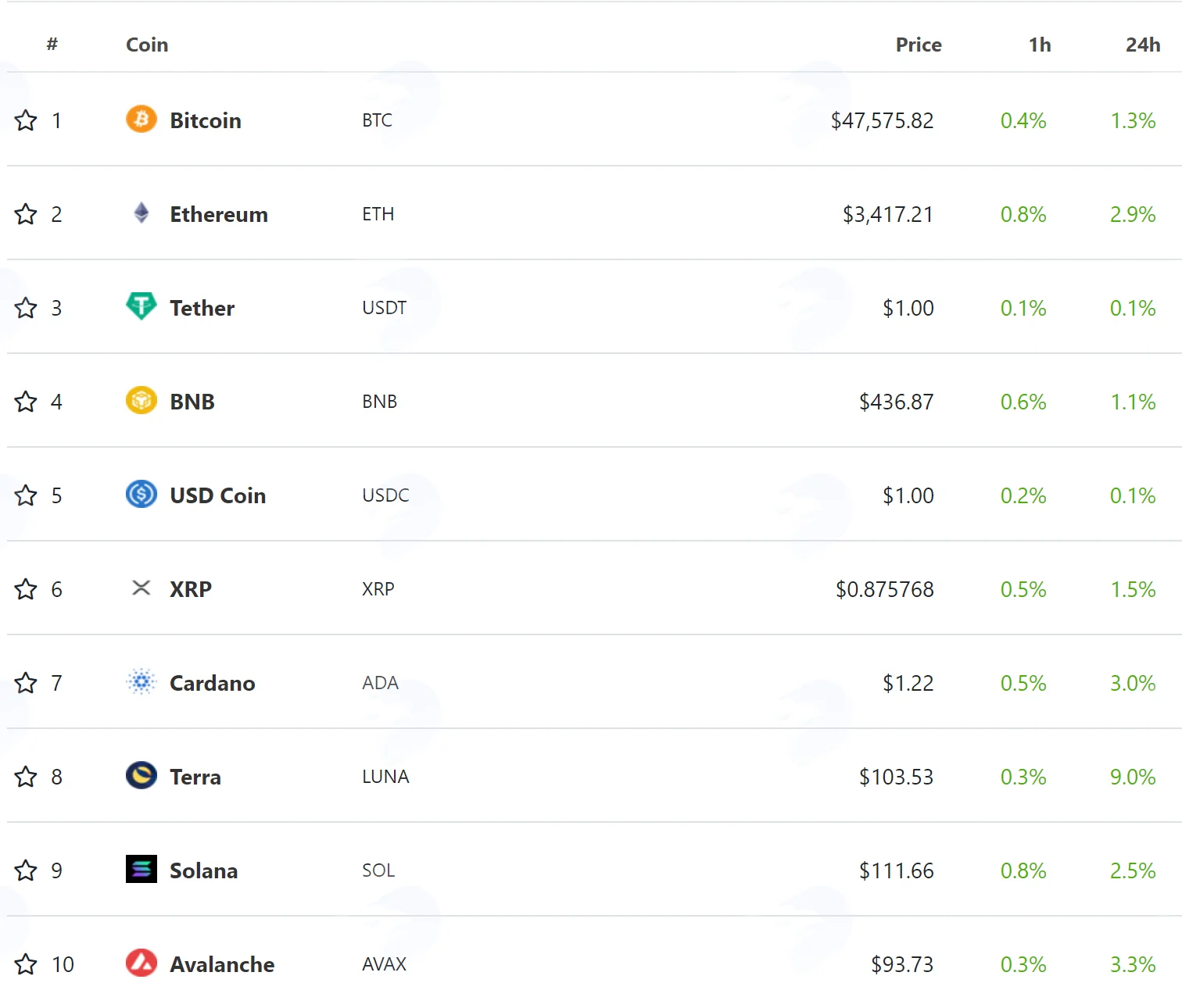Toggle the star next to XRP
The width and height of the screenshot is (1182, 1008).
(x=26, y=589)
